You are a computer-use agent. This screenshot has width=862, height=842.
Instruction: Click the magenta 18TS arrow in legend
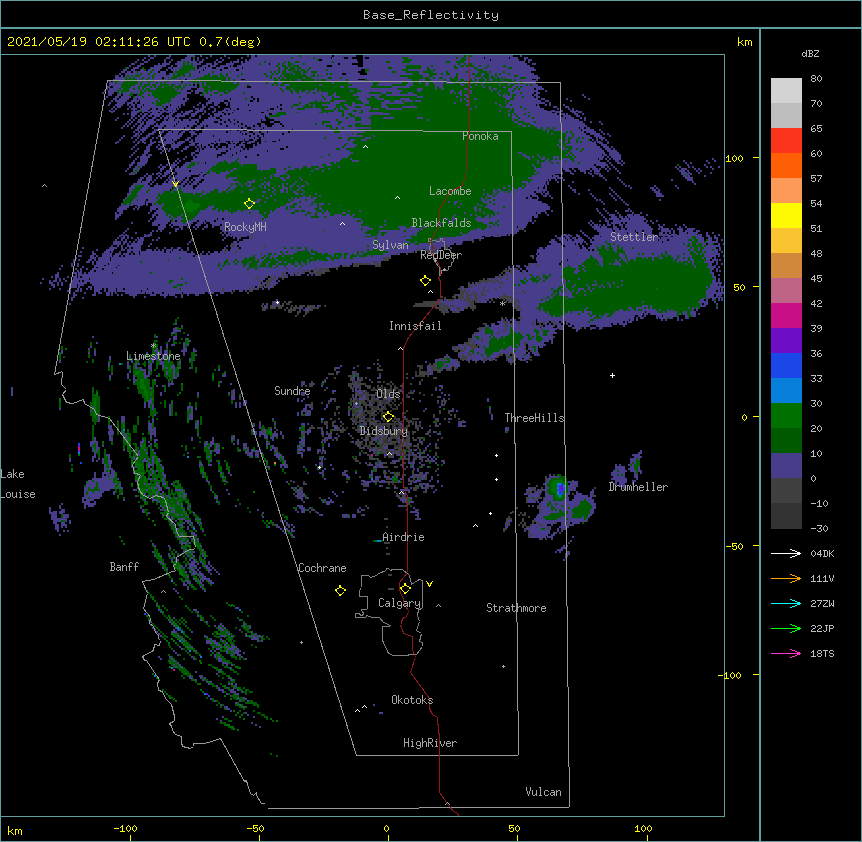(x=786, y=653)
